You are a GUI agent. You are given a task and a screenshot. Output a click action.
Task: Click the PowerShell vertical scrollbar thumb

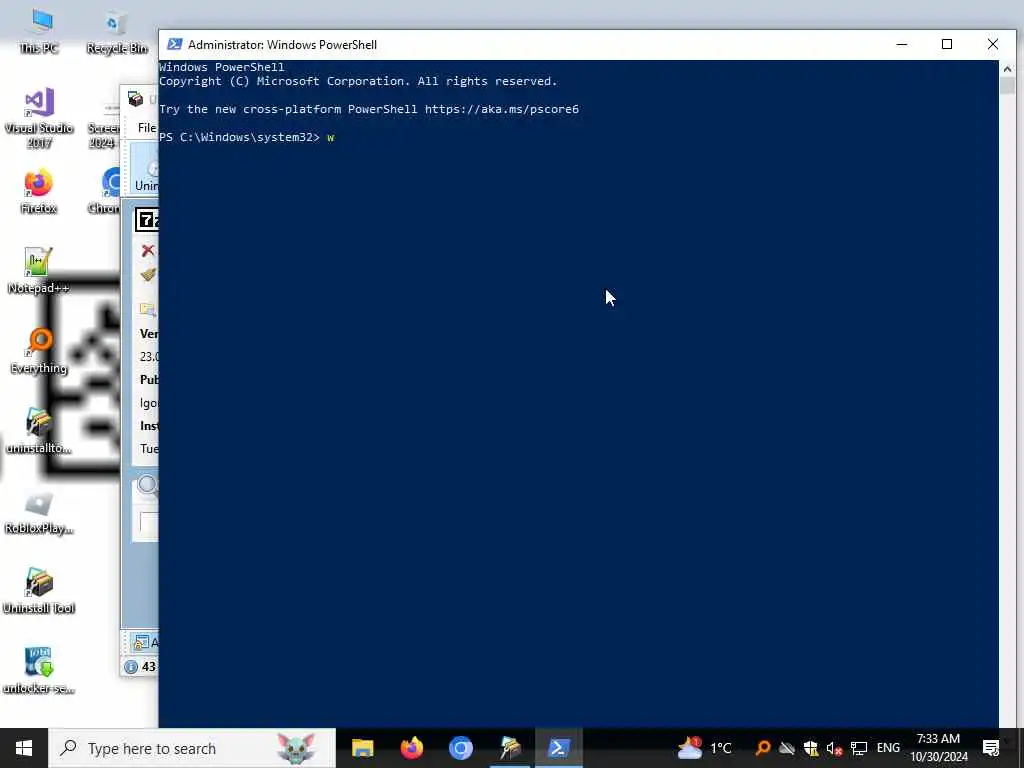pyautogui.click(x=1007, y=86)
